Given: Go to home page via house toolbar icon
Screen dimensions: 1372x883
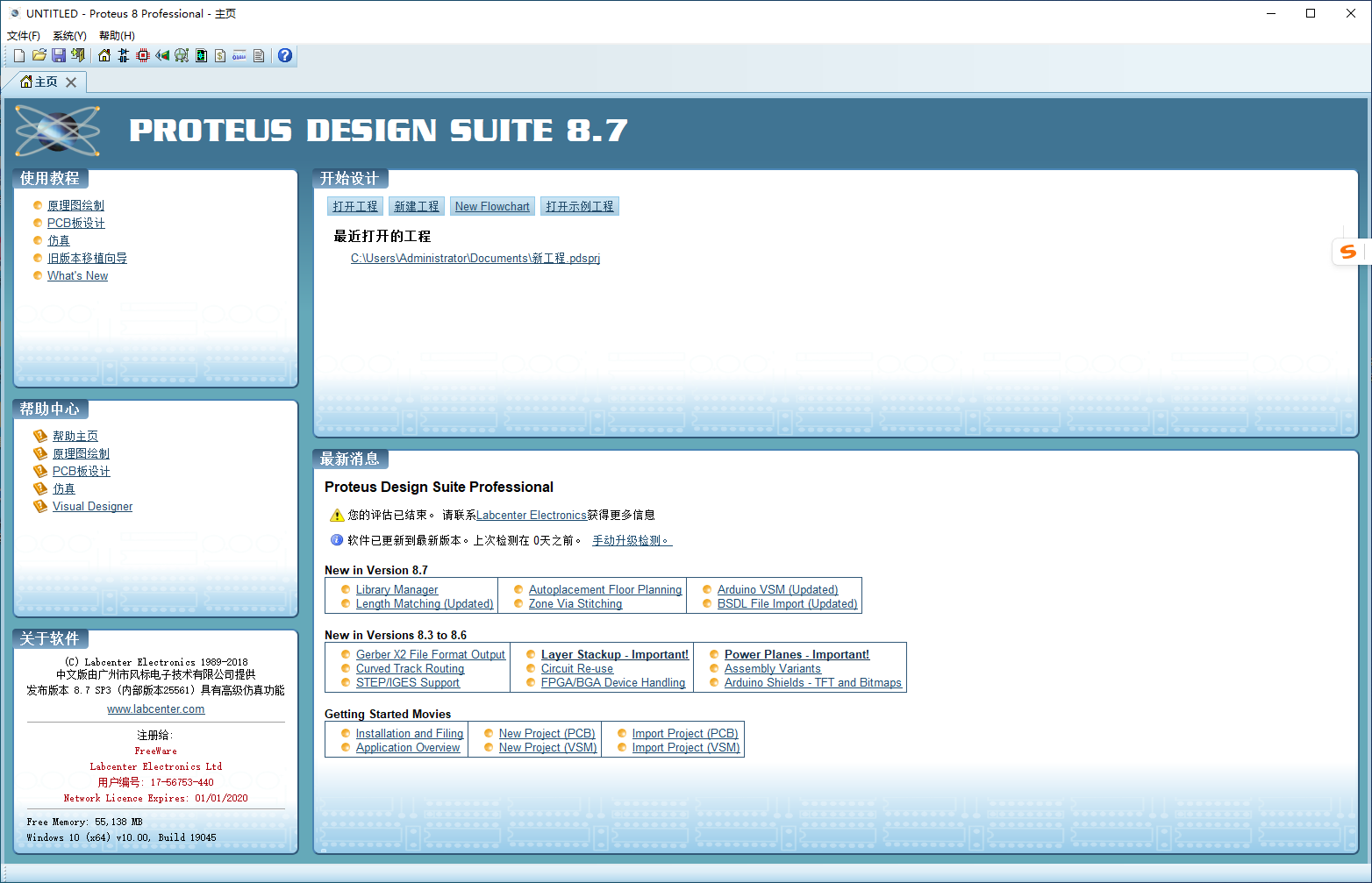Looking at the screenshot, I should 104,55.
